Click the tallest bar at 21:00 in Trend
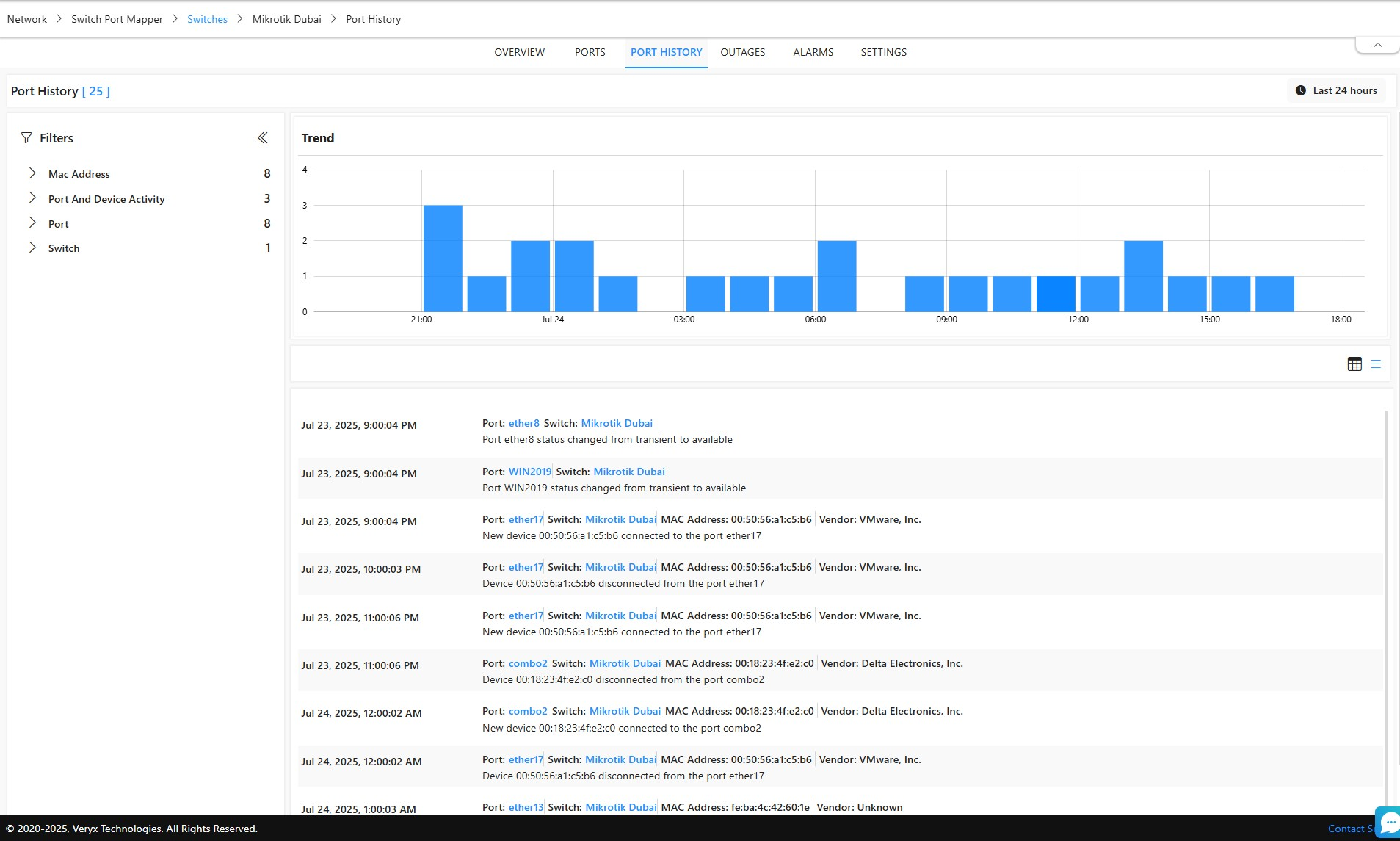 (443, 259)
